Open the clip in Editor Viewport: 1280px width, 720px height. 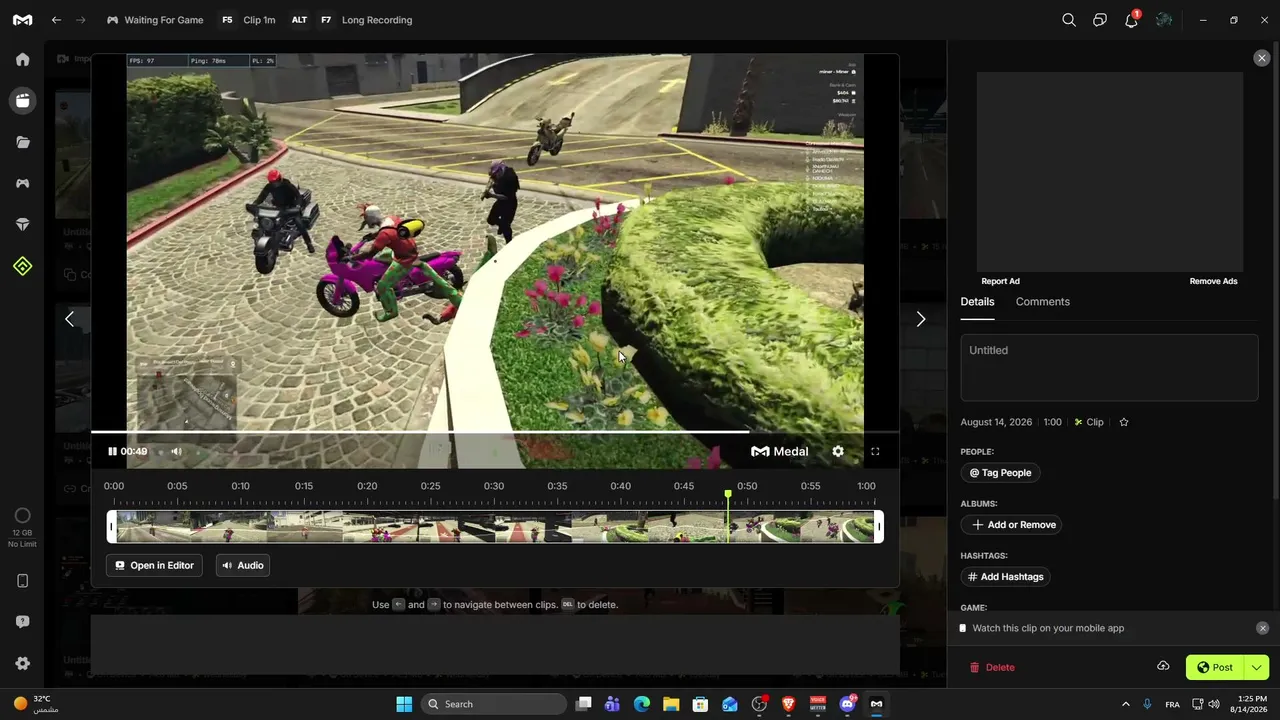pos(154,566)
